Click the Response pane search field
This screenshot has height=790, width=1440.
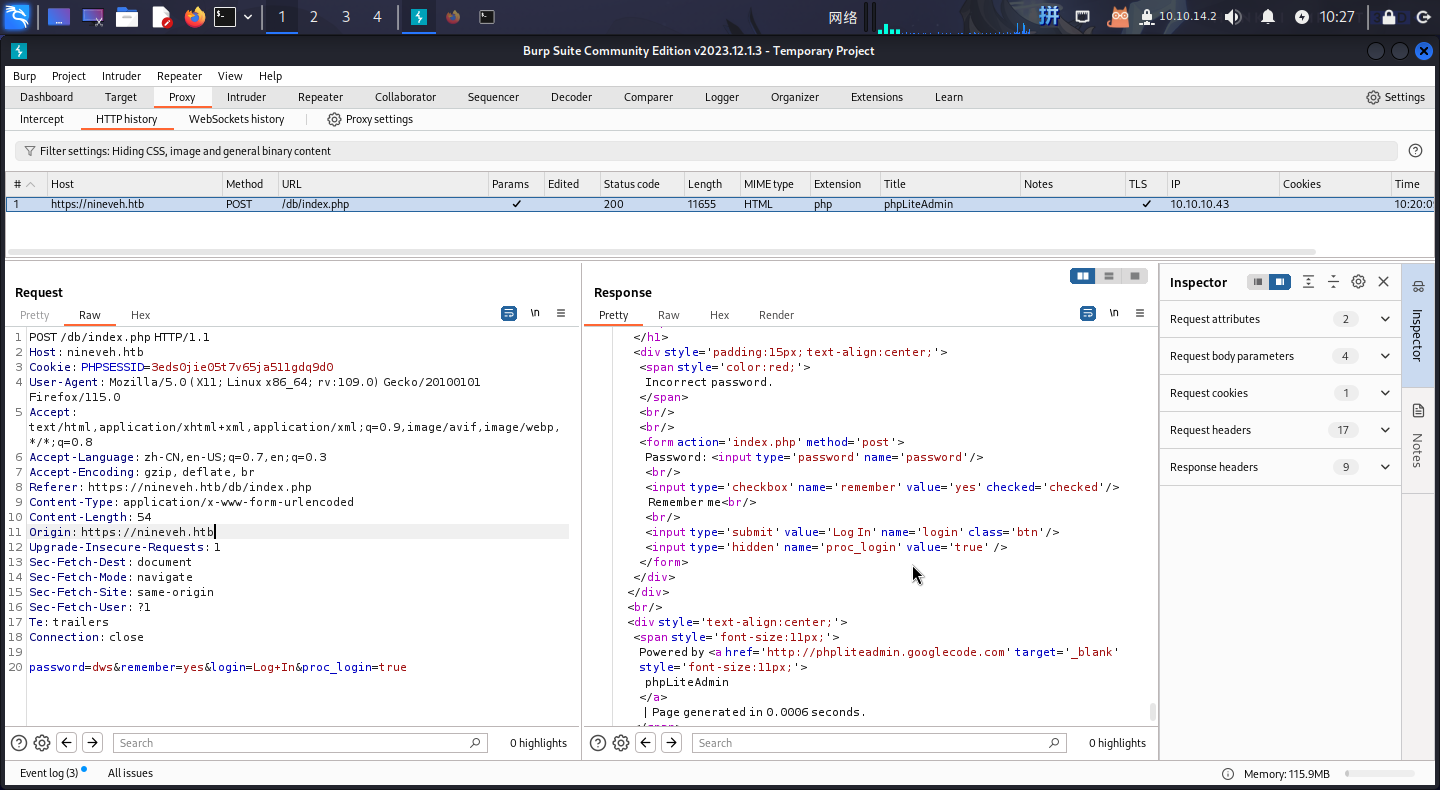[x=879, y=743]
